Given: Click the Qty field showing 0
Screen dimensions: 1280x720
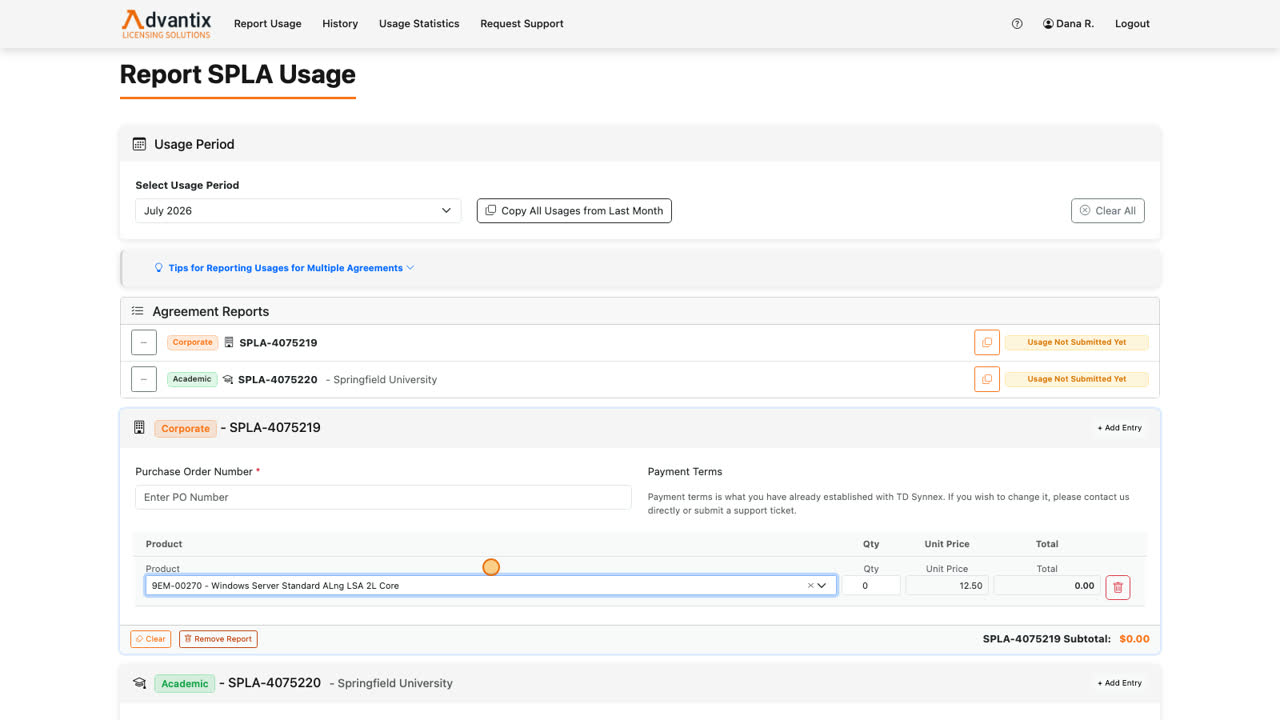Looking at the screenshot, I should [871, 586].
